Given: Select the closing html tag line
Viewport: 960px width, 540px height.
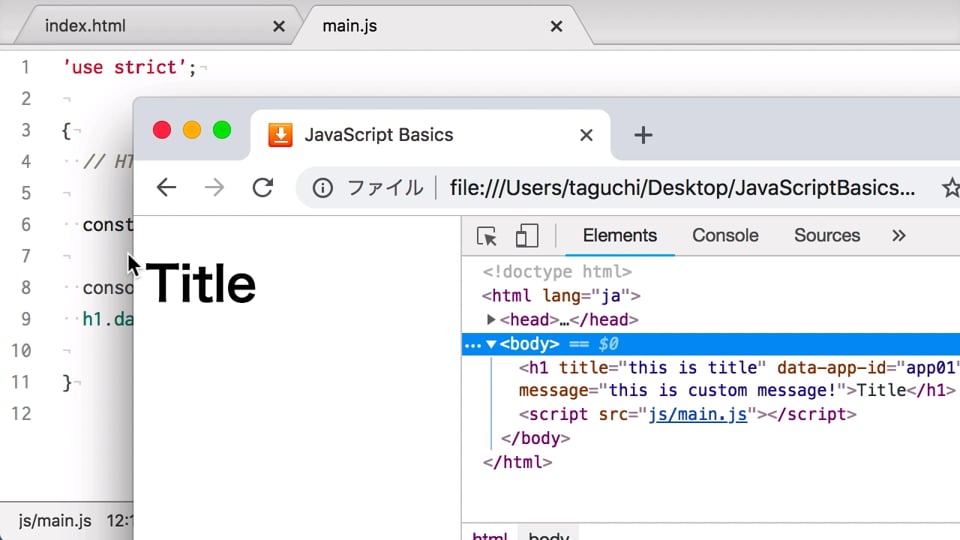Looking at the screenshot, I should coord(517,462).
